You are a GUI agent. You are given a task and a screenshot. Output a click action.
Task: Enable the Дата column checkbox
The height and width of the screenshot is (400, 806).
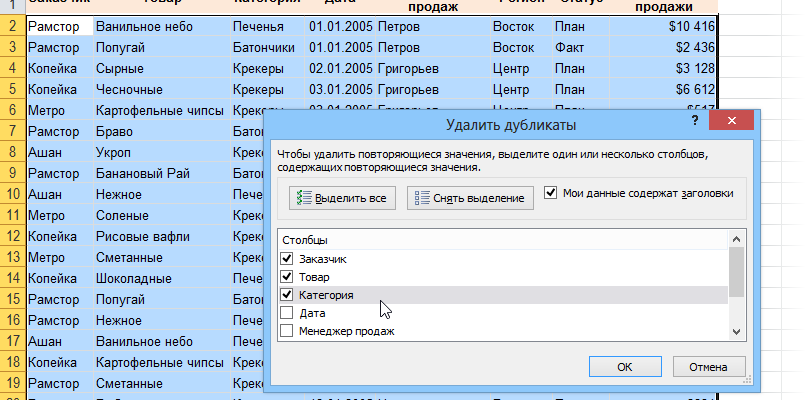288,313
